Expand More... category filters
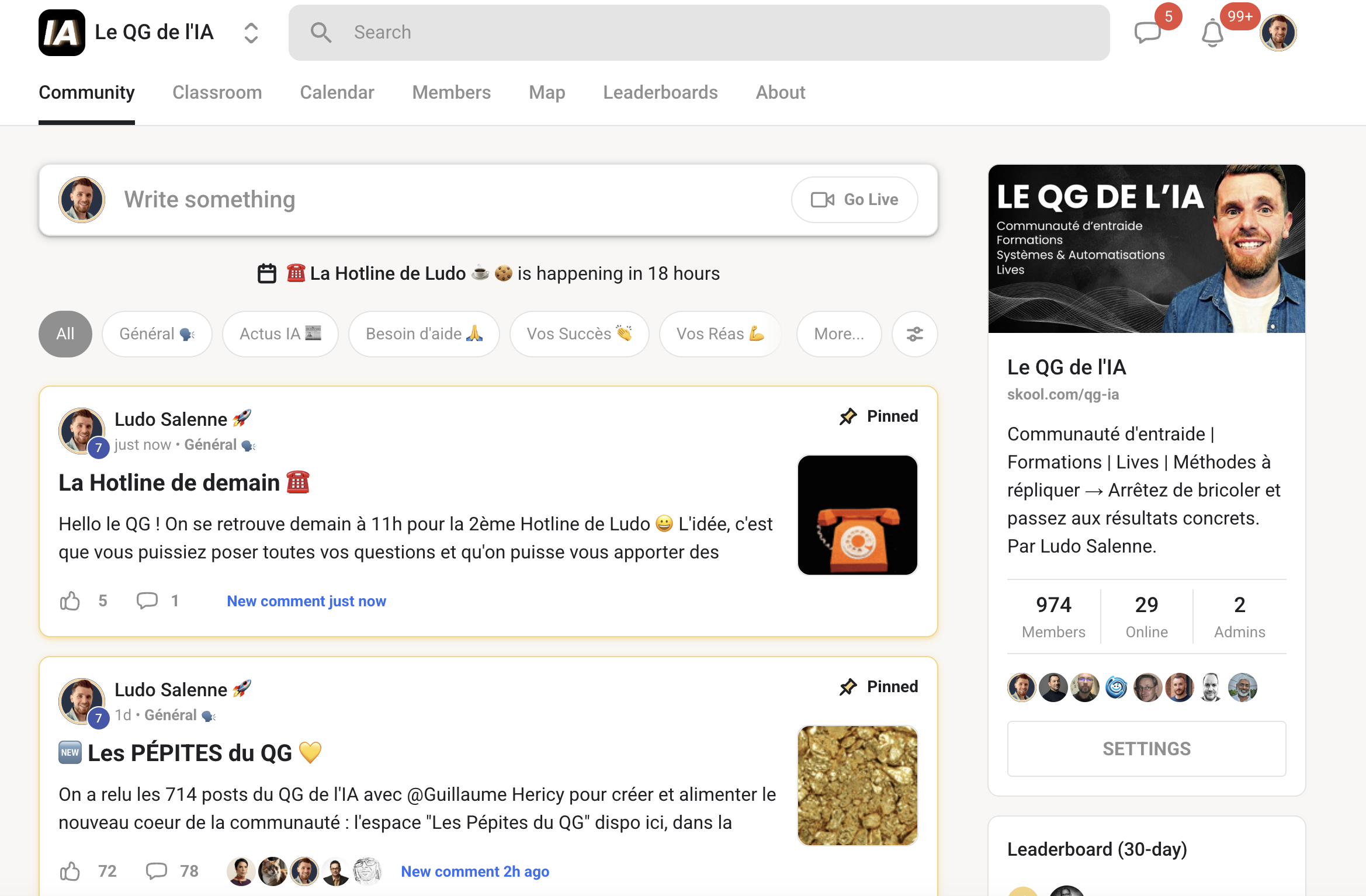 [x=838, y=334]
